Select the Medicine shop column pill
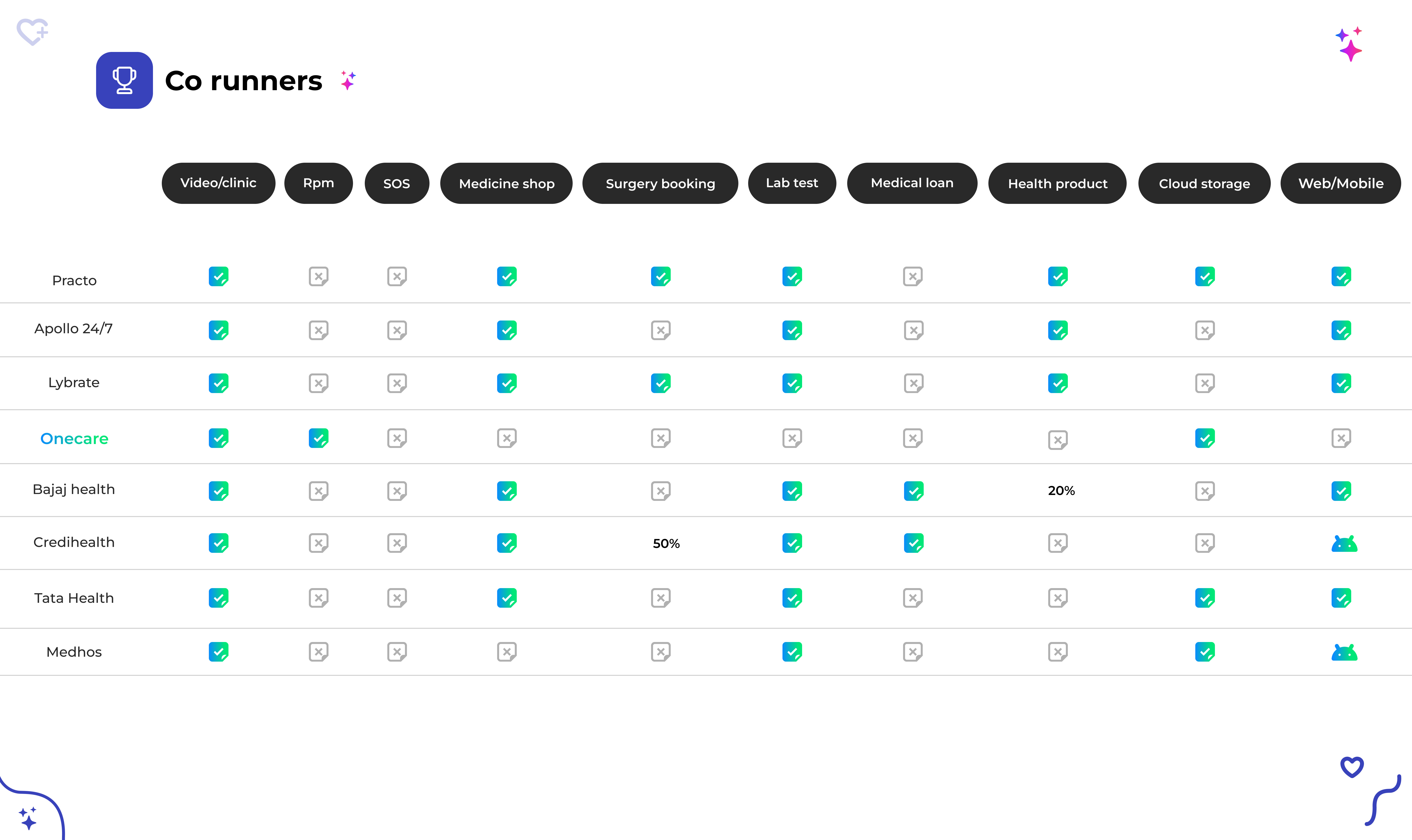The height and width of the screenshot is (840, 1412). pyautogui.click(x=507, y=183)
